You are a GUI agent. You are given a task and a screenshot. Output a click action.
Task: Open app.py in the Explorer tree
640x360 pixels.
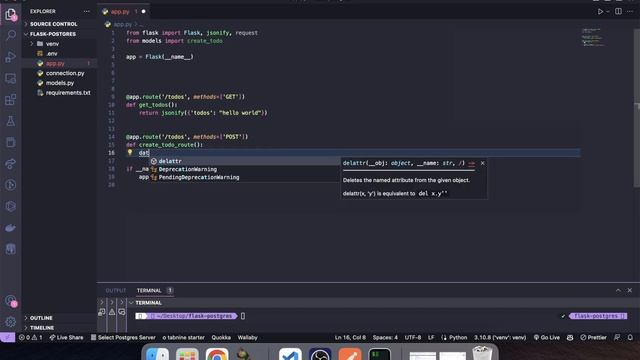55,63
